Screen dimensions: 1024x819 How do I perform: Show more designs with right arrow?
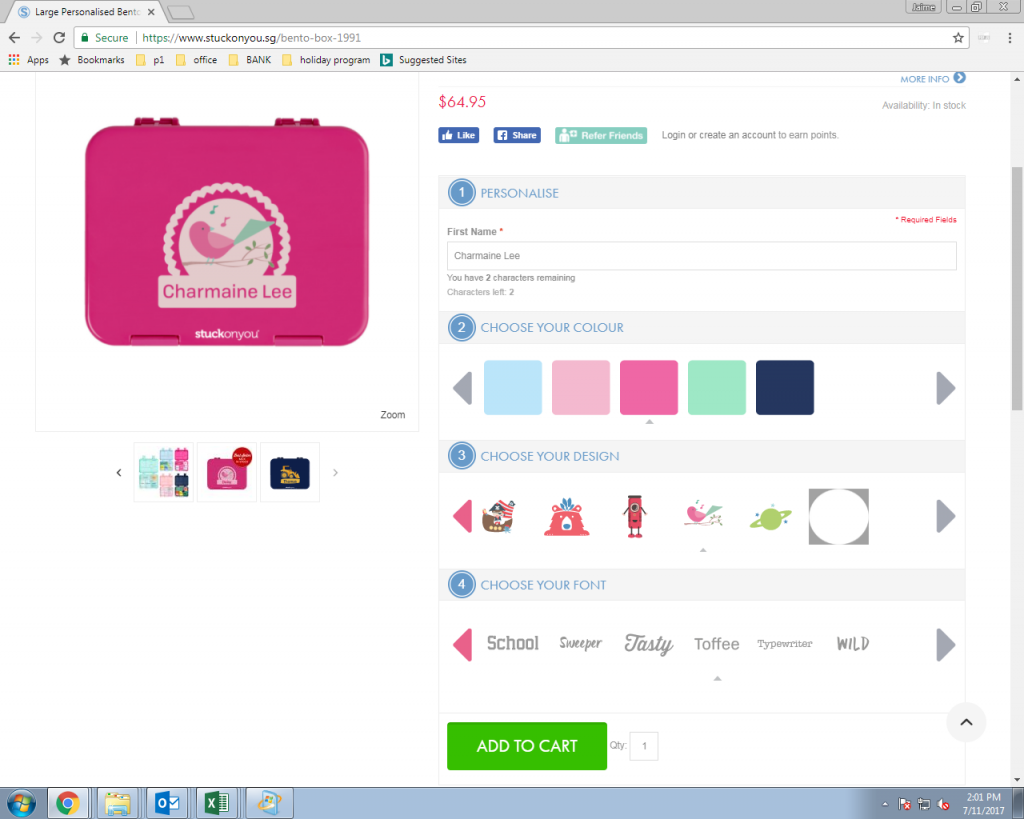(946, 517)
